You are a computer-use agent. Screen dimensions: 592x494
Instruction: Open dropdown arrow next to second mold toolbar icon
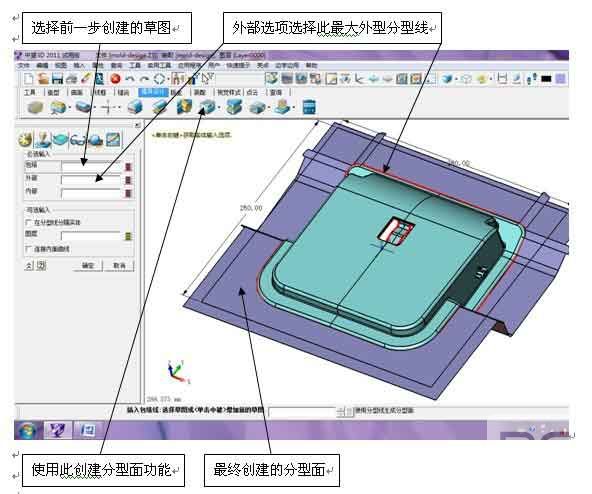[69, 108]
